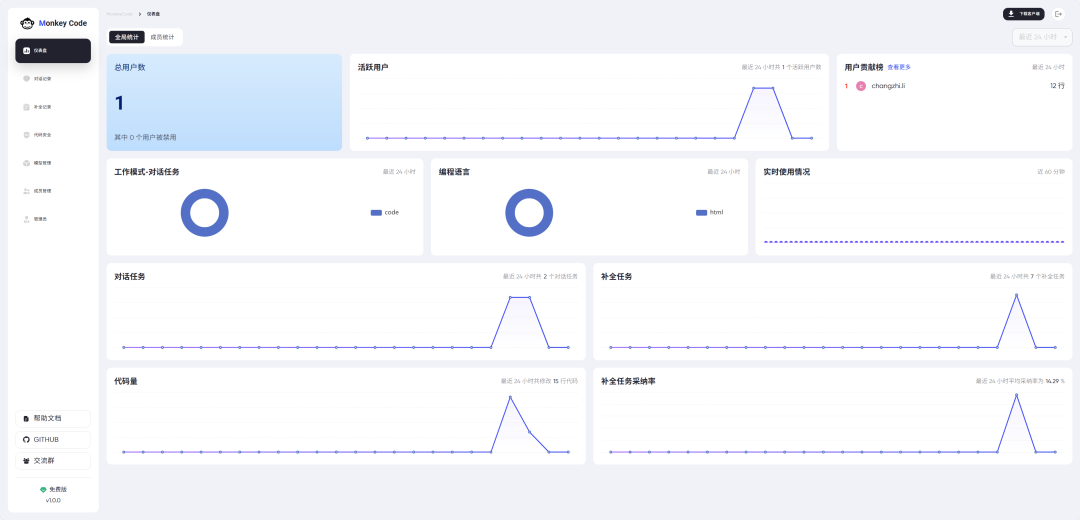1080x520 pixels.
Task: Switch to the 全局统计 tab
Action: [127, 37]
